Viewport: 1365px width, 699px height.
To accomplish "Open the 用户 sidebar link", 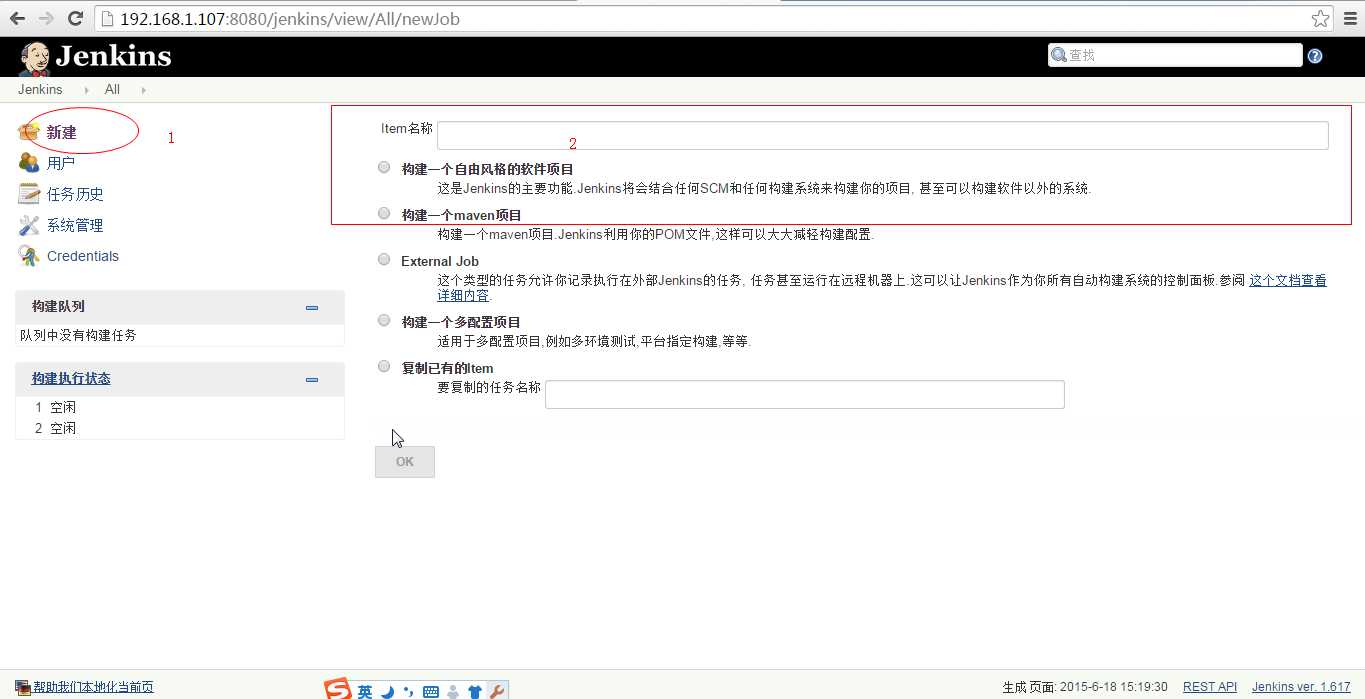I will [61, 163].
